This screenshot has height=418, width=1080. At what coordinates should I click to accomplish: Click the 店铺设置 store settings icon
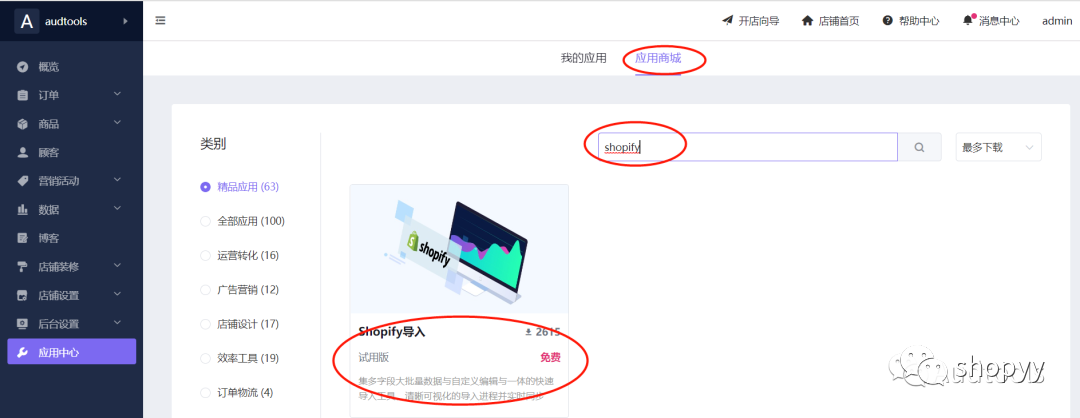[23, 295]
